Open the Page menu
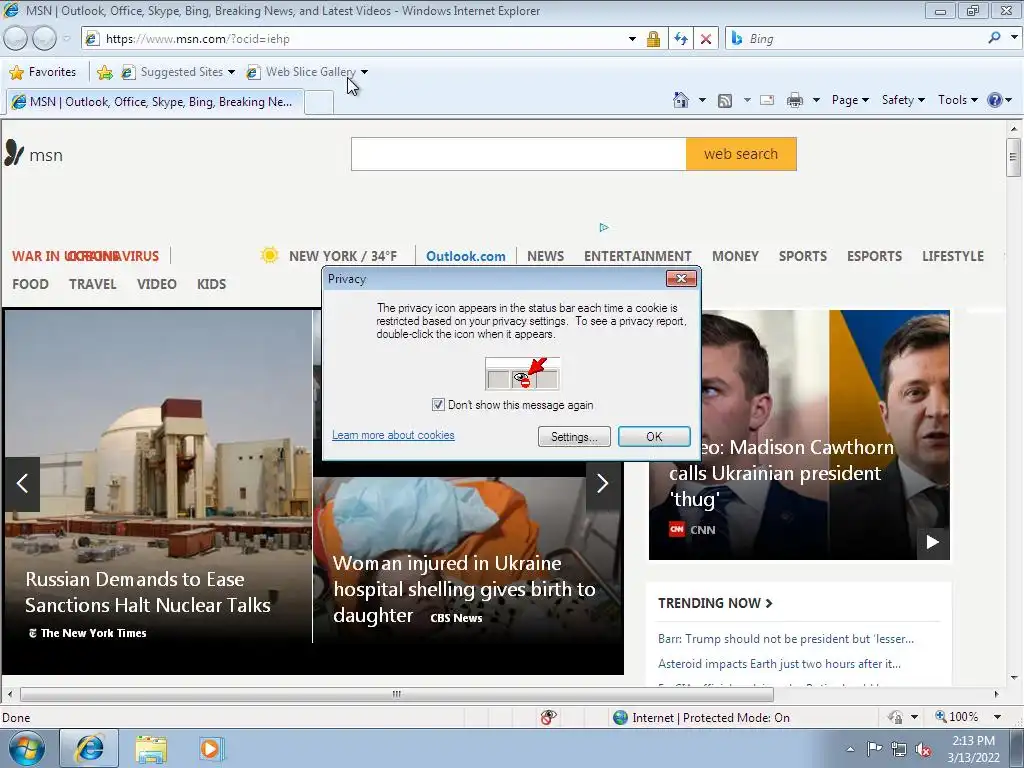The height and width of the screenshot is (768, 1024). pos(850,100)
